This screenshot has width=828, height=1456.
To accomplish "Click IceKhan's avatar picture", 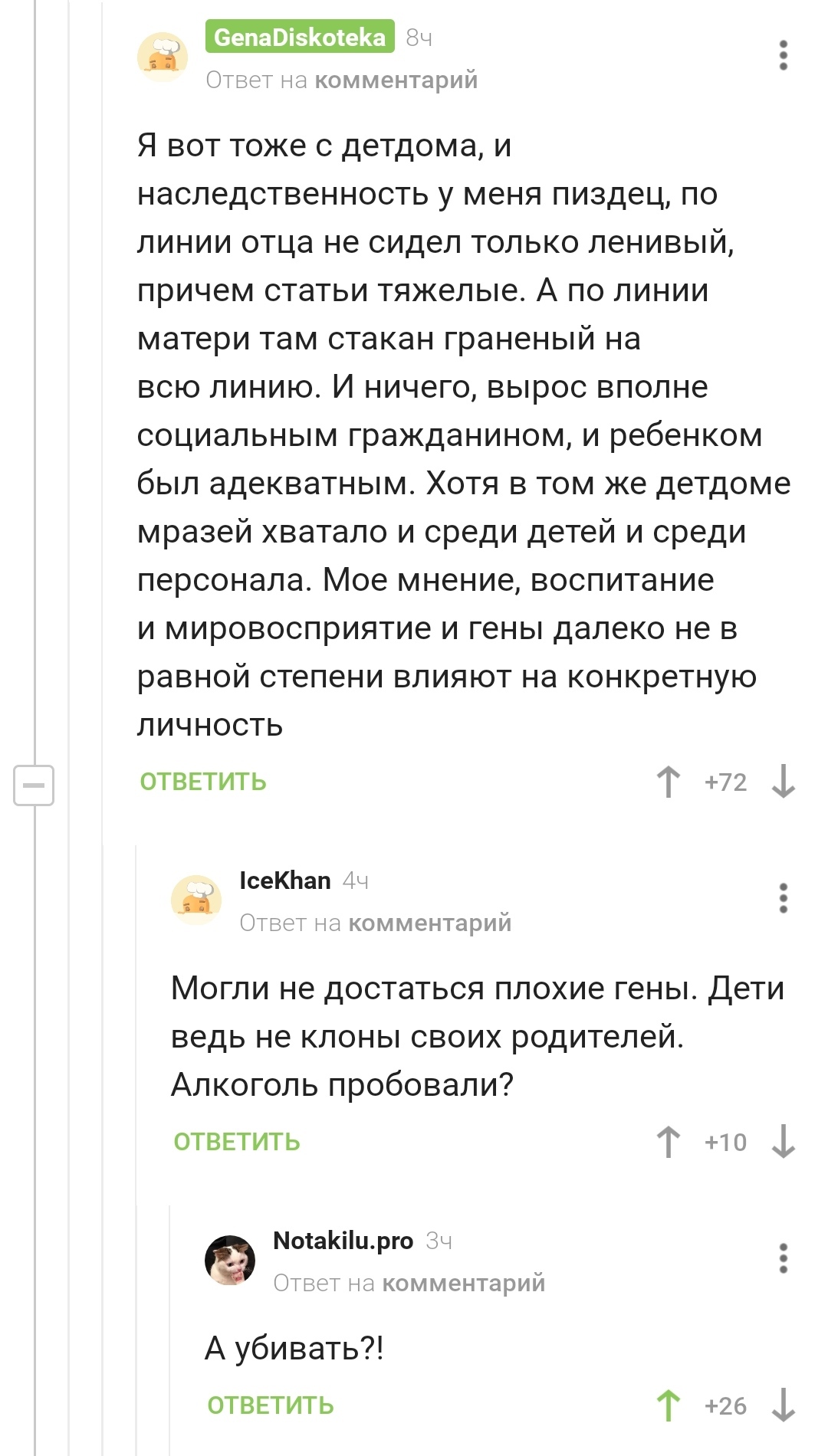I will (196, 900).
